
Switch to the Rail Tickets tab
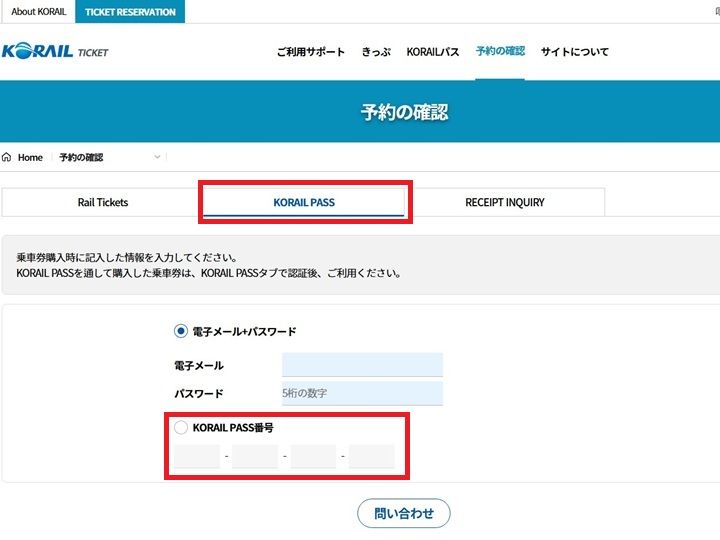point(102,202)
